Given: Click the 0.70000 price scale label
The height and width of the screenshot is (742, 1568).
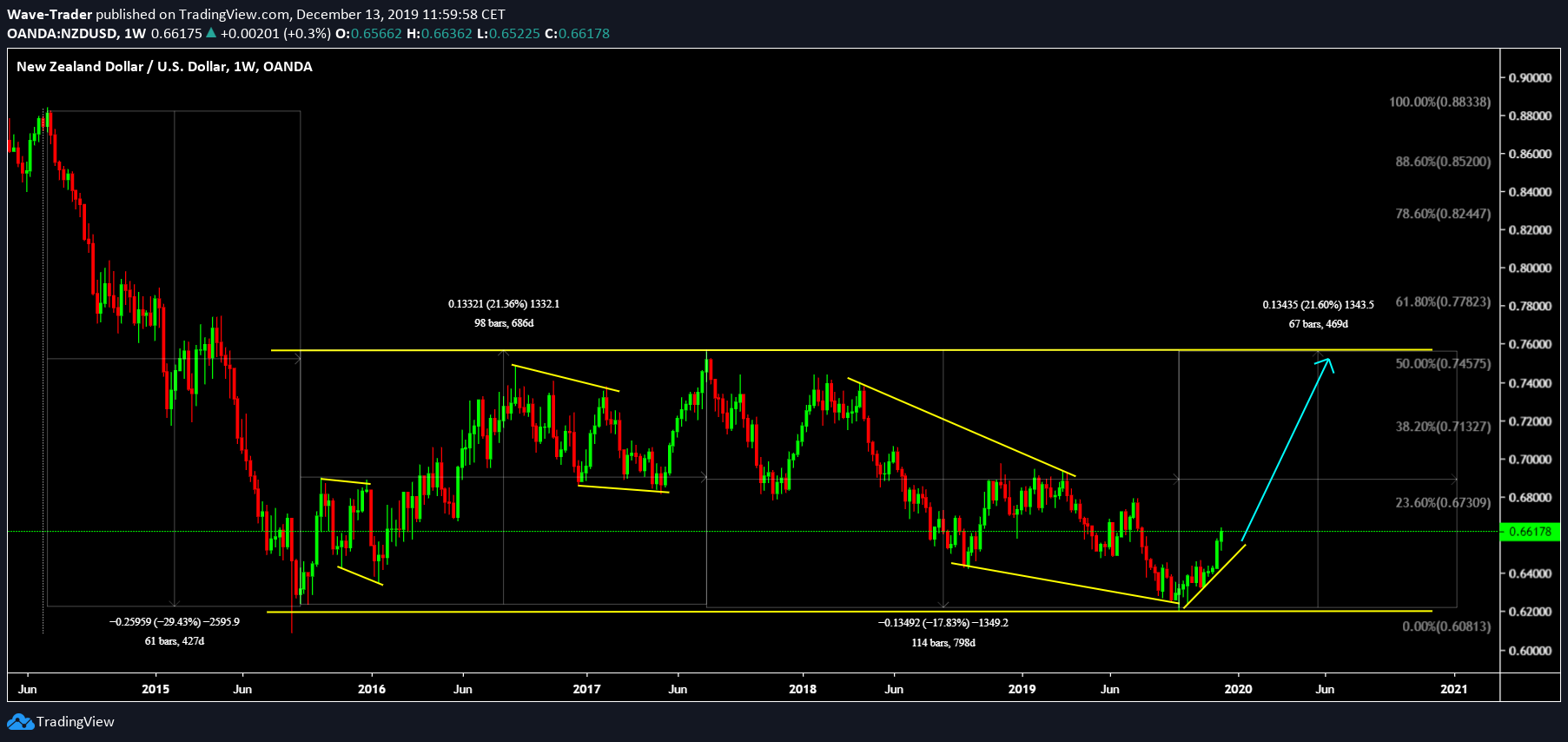Looking at the screenshot, I should (x=1531, y=460).
